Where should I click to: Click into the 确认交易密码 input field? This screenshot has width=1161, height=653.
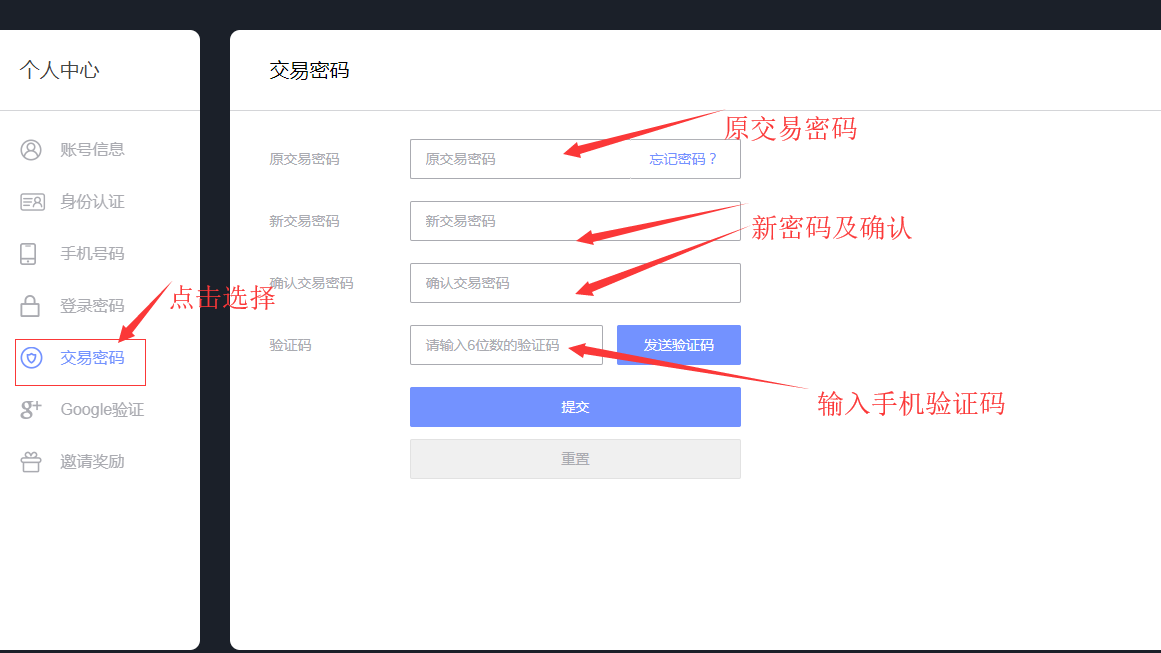click(x=575, y=283)
